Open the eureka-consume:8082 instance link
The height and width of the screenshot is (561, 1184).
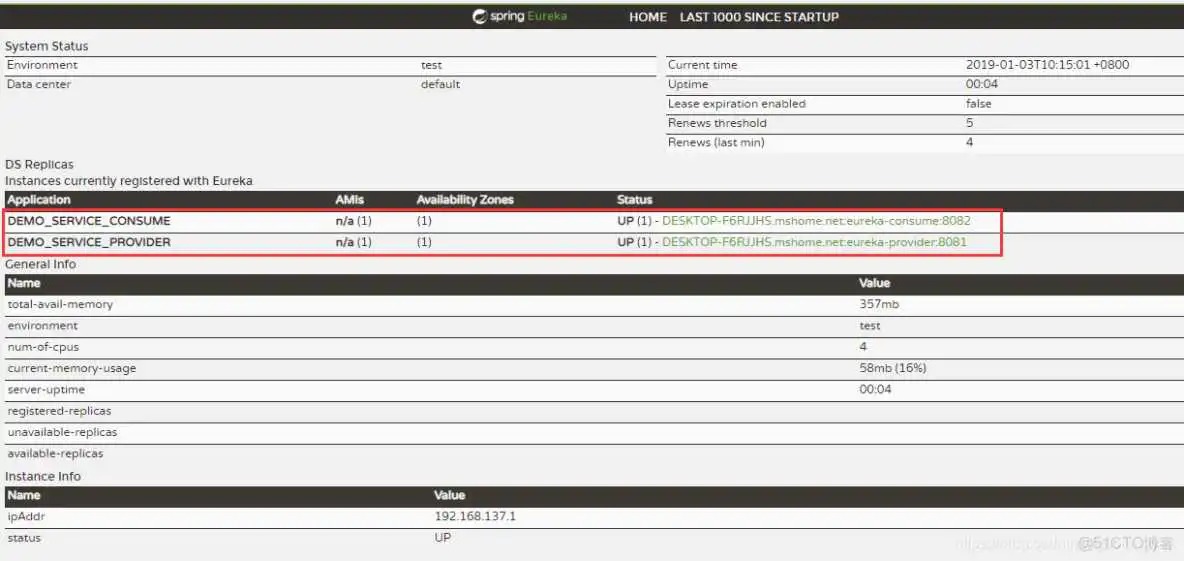[x=816, y=221]
